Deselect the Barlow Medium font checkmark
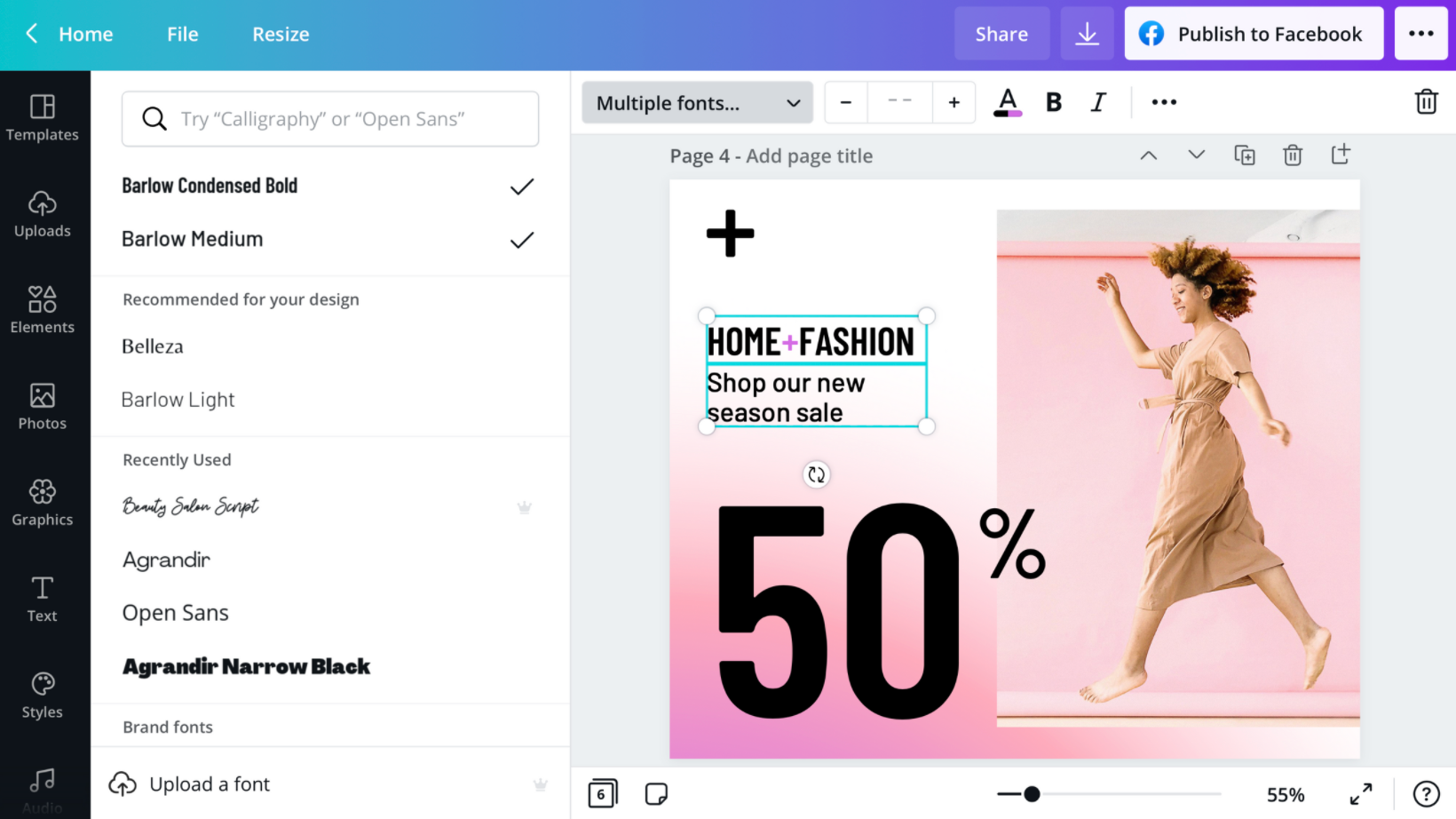 tap(522, 239)
